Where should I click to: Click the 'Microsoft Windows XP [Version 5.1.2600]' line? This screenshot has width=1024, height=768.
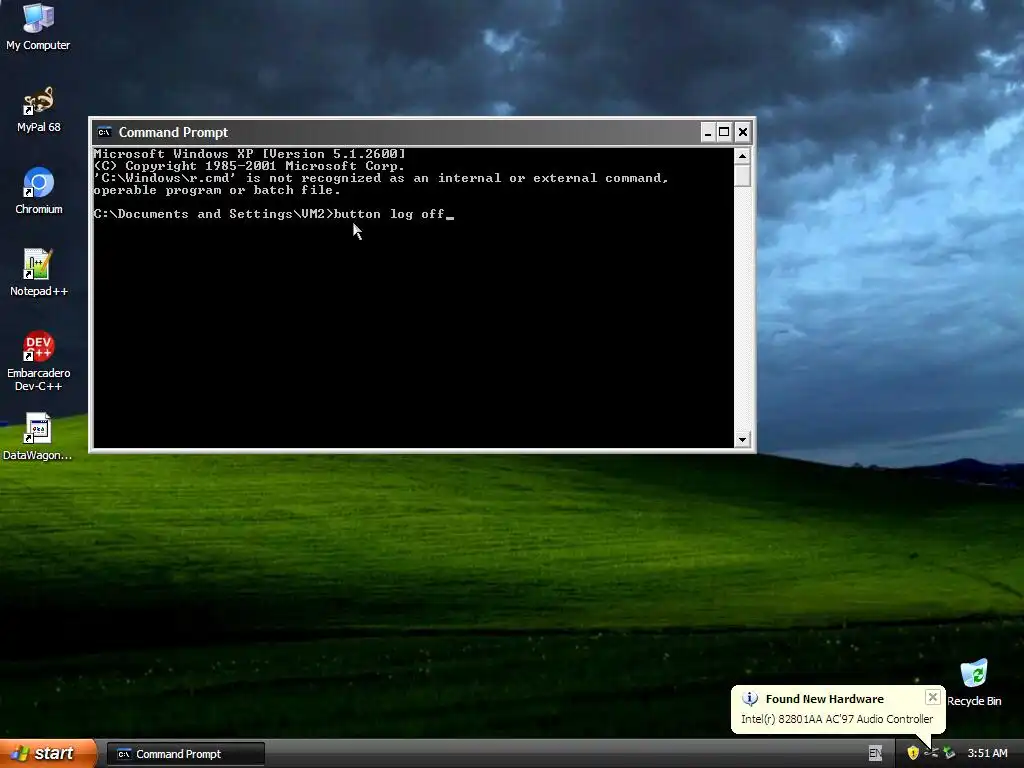click(x=249, y=154)
